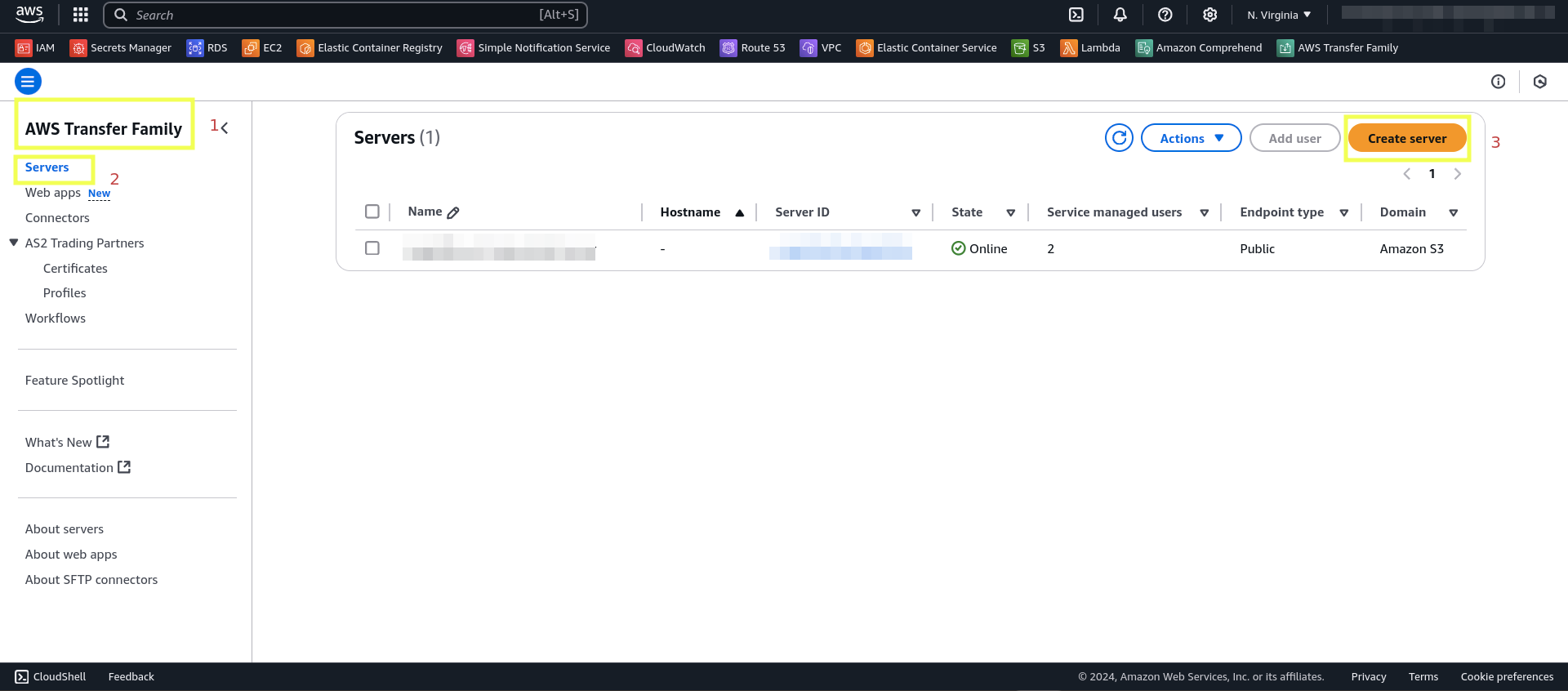
Task: Open Elastic Container Service shortcut
Action: [x=927, y=48]
